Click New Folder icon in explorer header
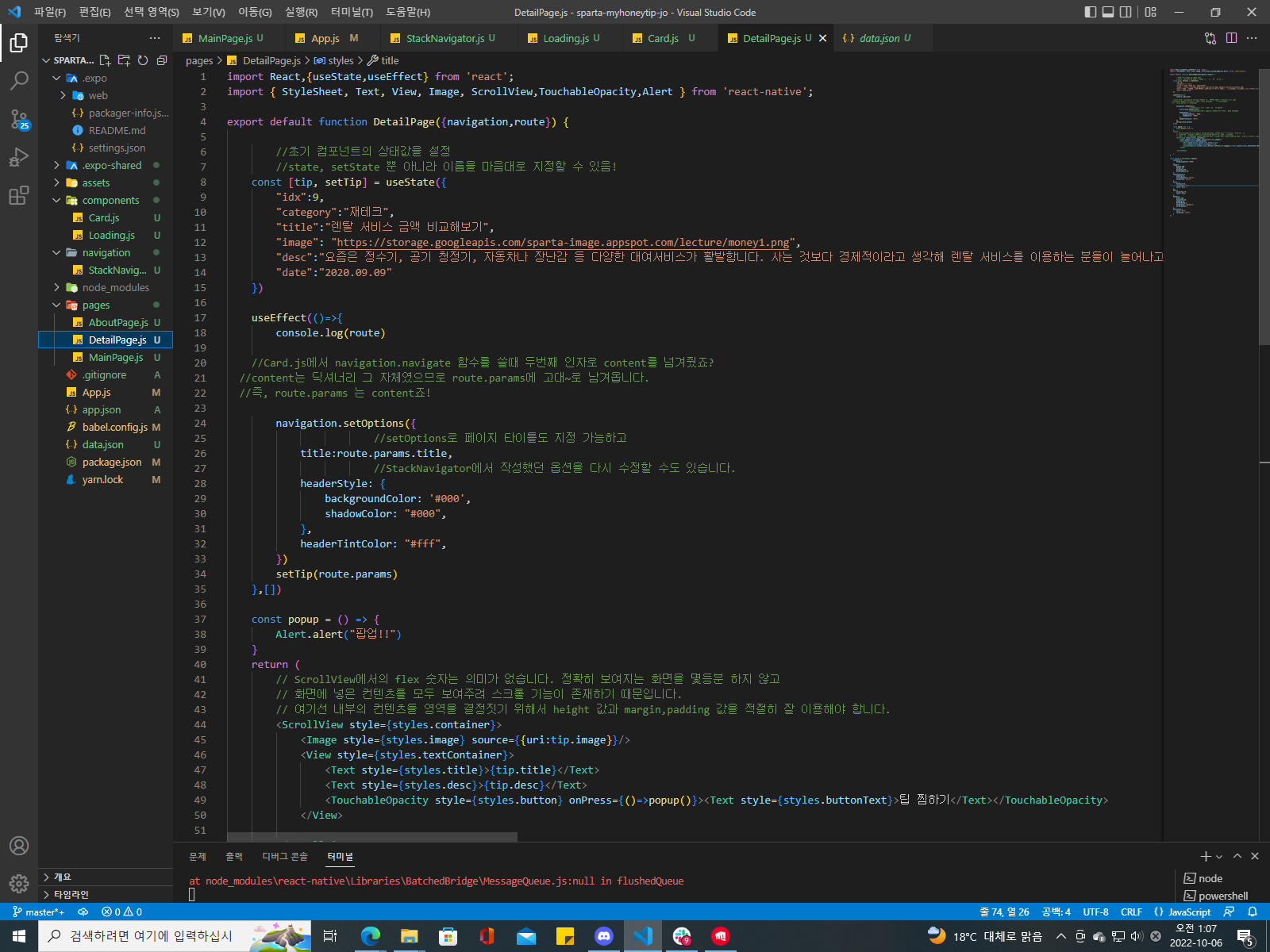This screenshot has width=1270, height=952. 124,60
